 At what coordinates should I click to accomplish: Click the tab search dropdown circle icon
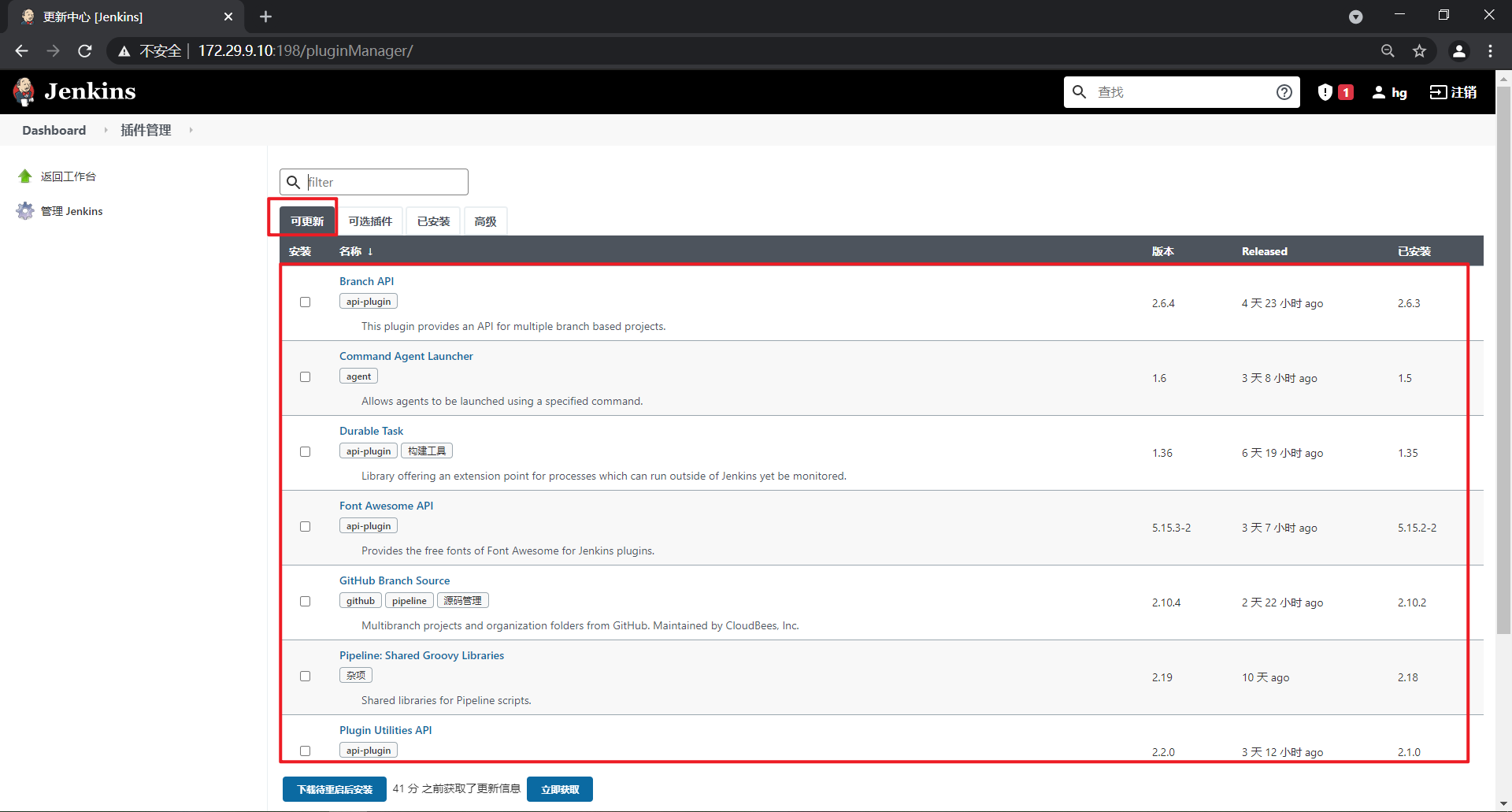point(1355,17)
